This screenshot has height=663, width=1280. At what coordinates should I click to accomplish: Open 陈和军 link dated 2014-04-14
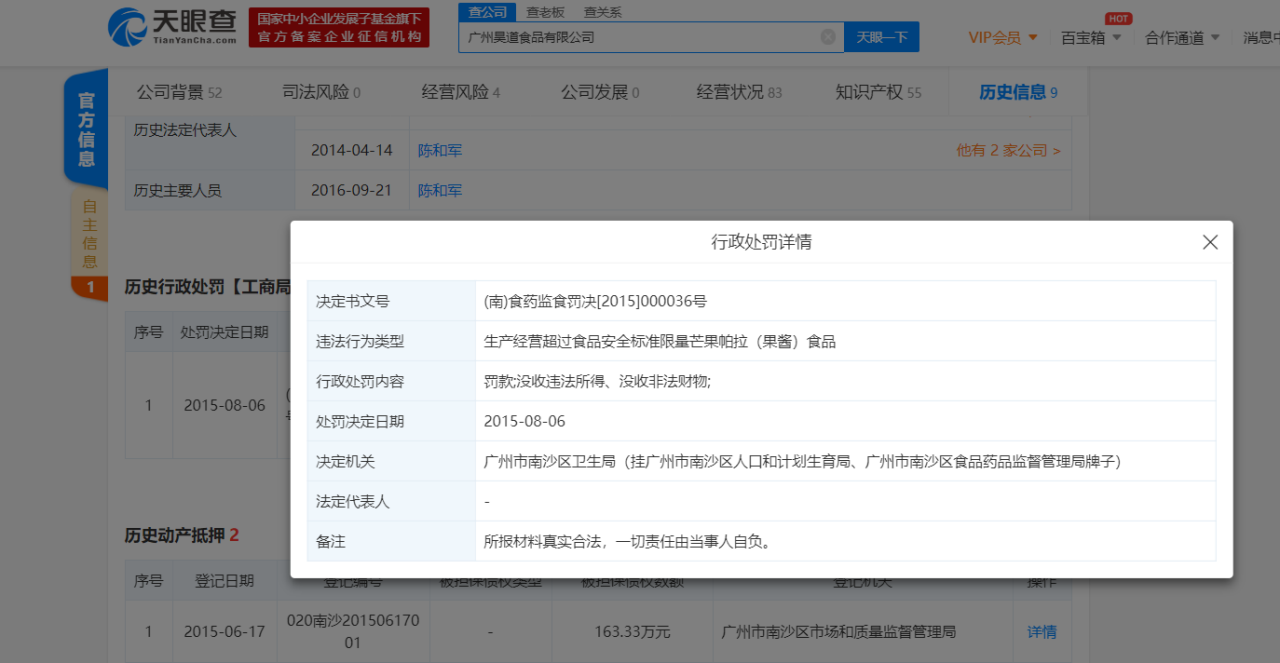tap(440, 151)
